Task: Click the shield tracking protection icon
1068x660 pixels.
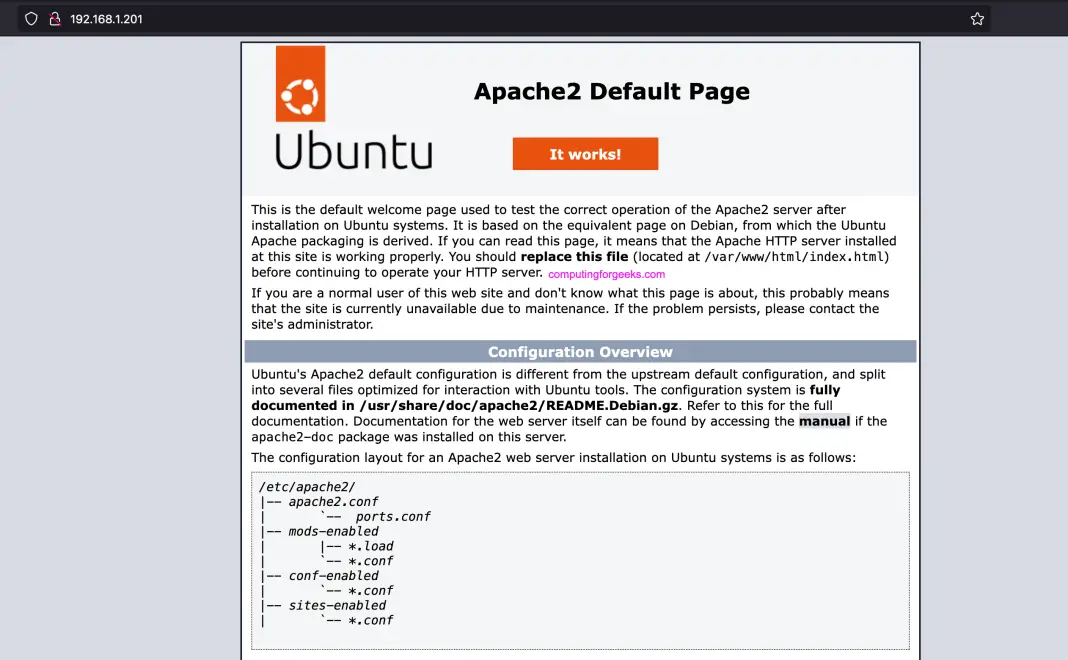Action: tap(31, 18)
